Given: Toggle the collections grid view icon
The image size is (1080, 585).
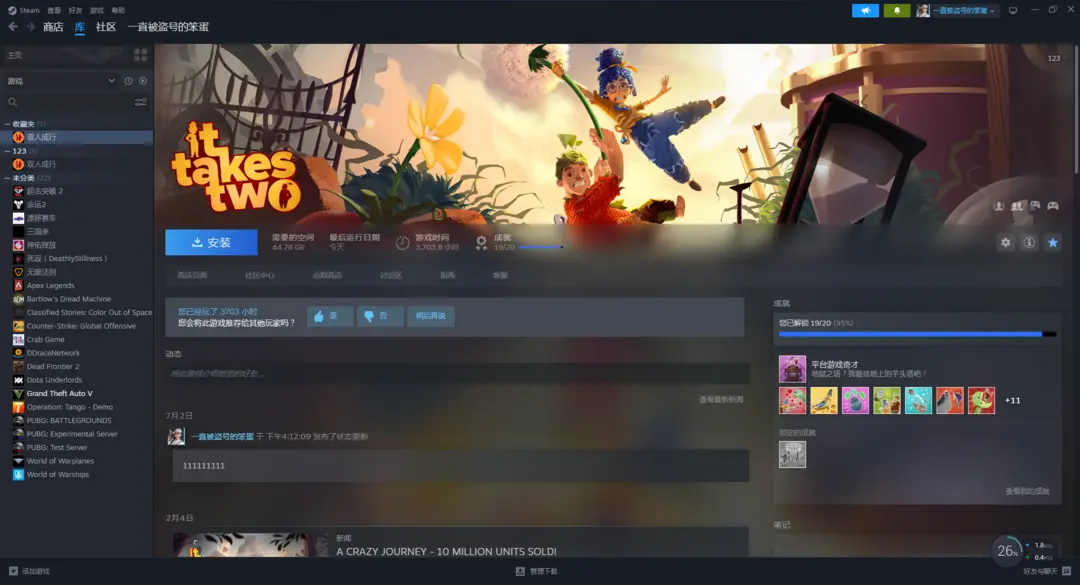Looking at the screenshot, I should (141, 54).
